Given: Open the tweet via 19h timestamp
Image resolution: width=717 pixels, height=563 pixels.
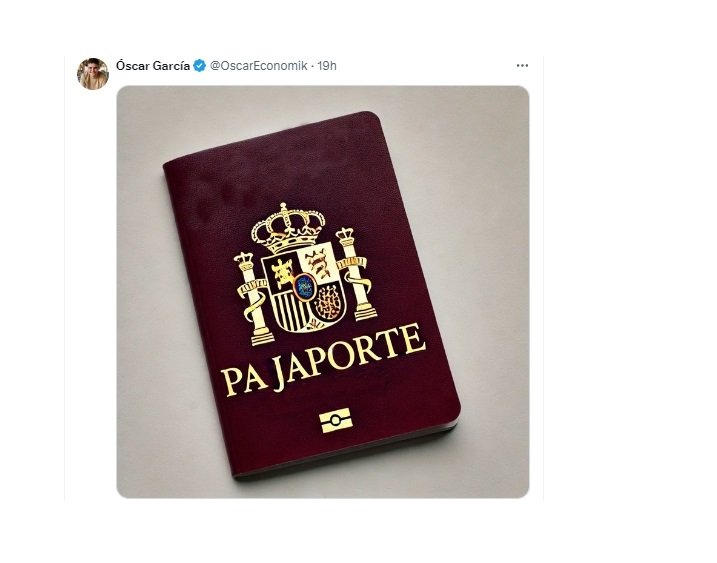Looking at the screenshot, I should pos(327,66).
